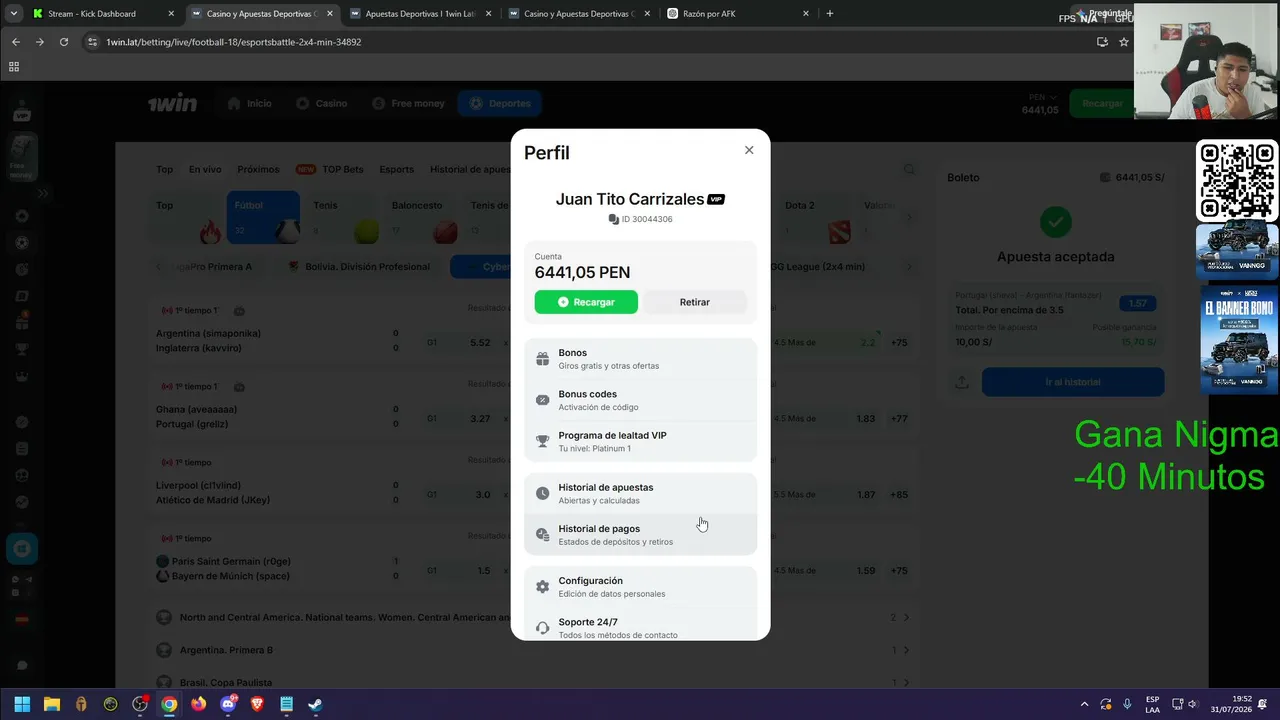1280x720 pixels.
Task: Close the Stream - Kick Dashboard tab
Action: point(171,14)
